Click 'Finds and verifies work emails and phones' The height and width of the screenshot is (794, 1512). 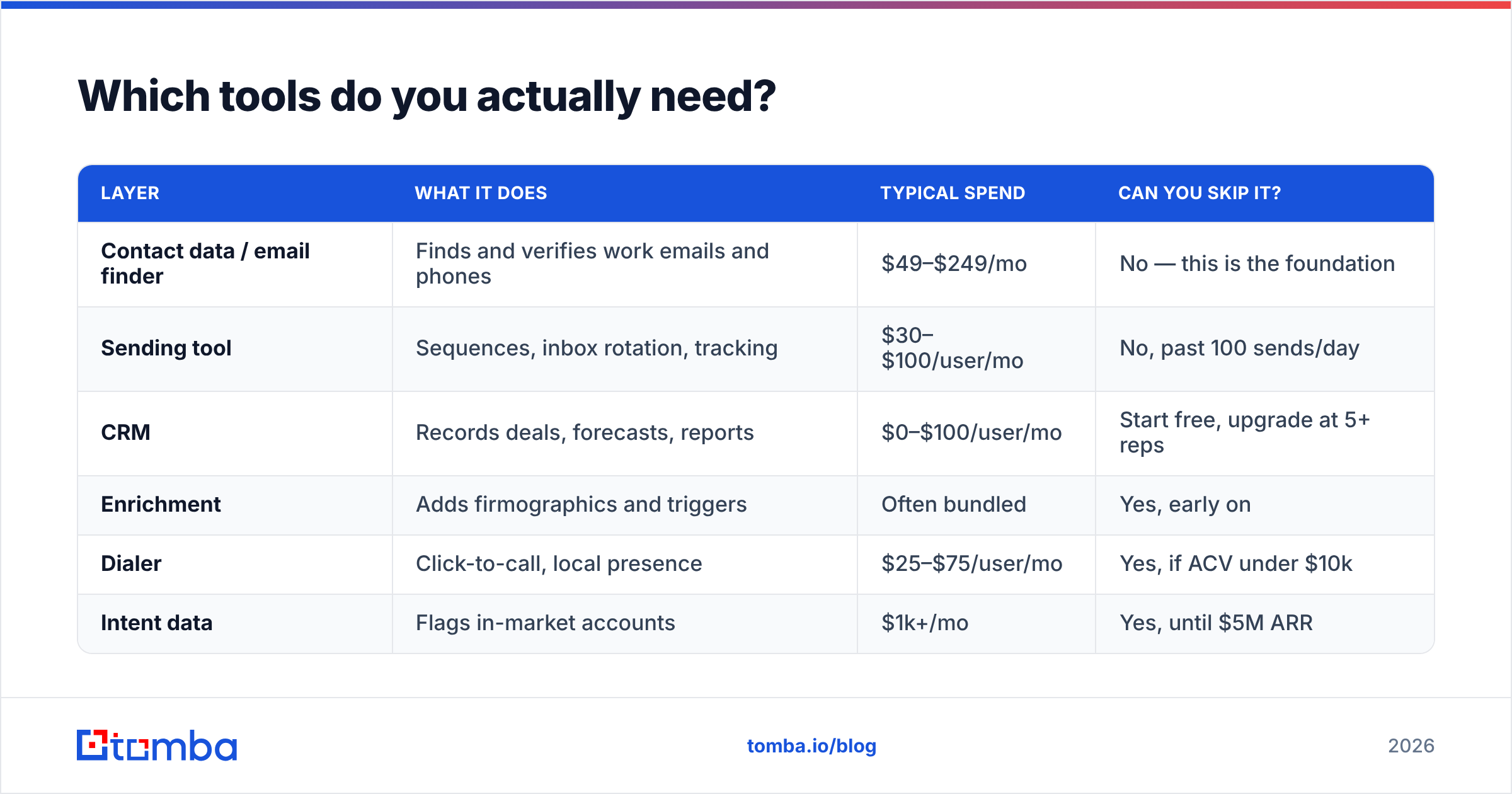pyautogui.click(x=592, y=263)
